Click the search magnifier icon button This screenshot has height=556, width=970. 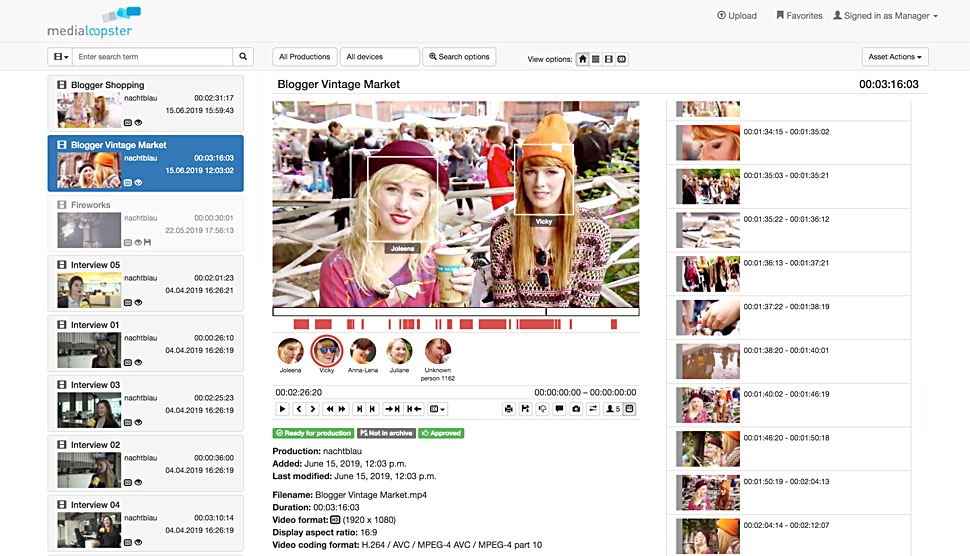(x=244, y=57)
